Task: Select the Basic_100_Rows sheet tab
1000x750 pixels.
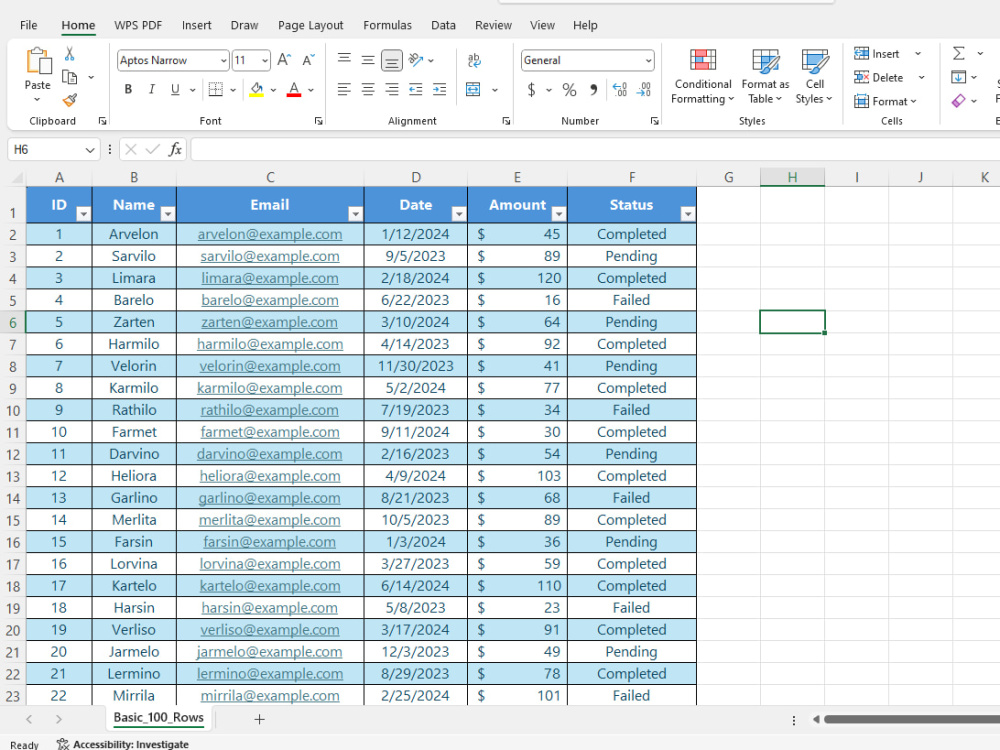Action: coord(159,717)
